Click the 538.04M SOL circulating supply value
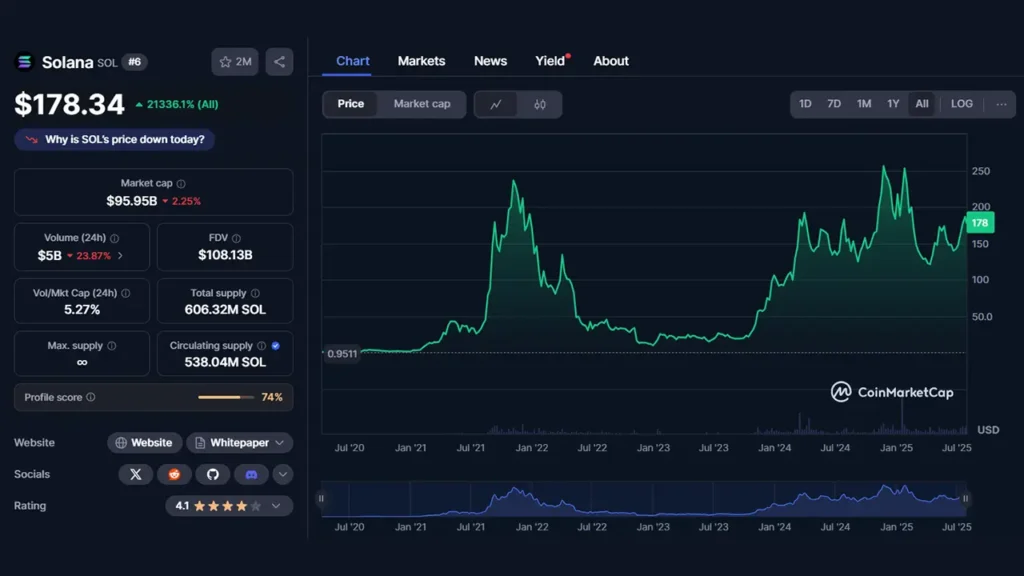This screenshot has width=1024, height=576. (x=225, y=362)
